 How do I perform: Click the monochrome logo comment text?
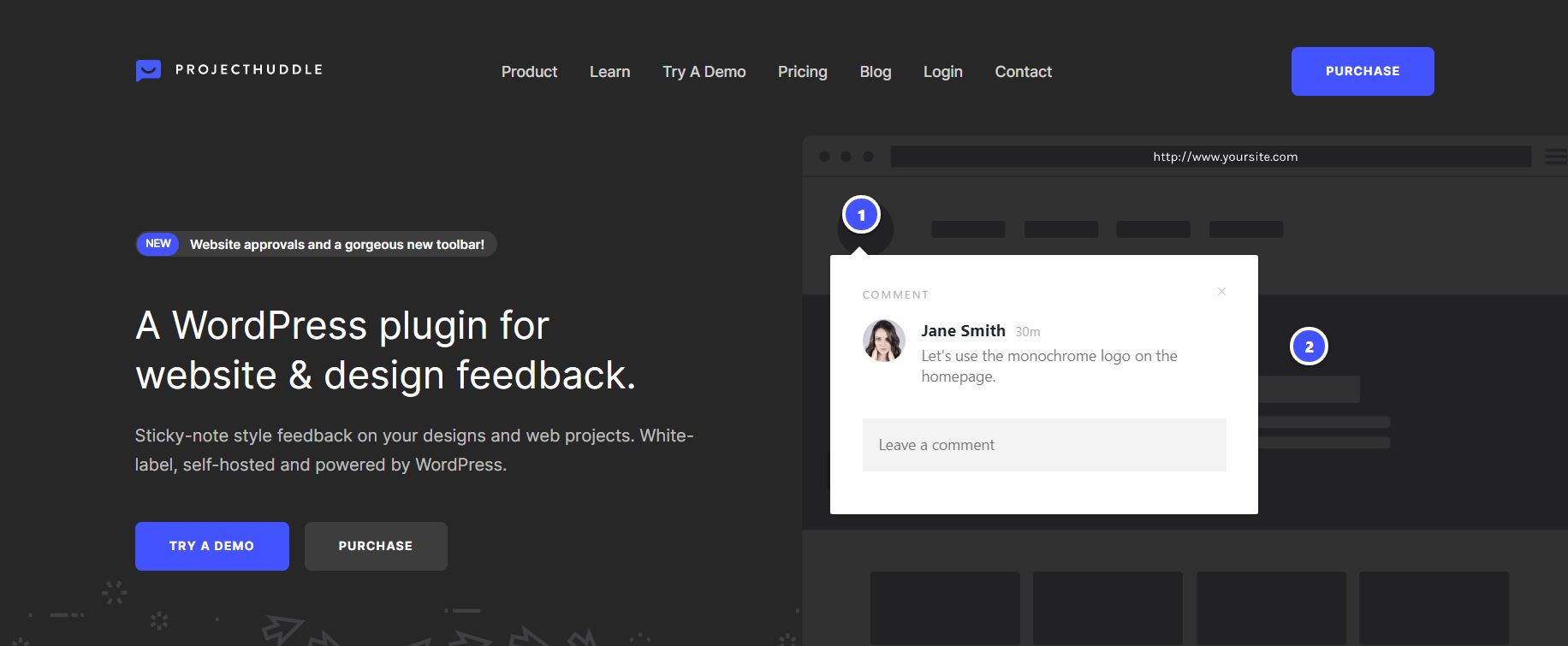click(x=1049, y=366)
